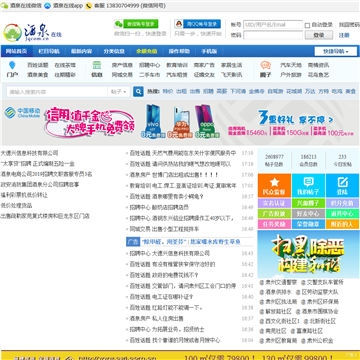360x360 pixels.
Task: Click the green 广告投放 tile
Action: 275,214
